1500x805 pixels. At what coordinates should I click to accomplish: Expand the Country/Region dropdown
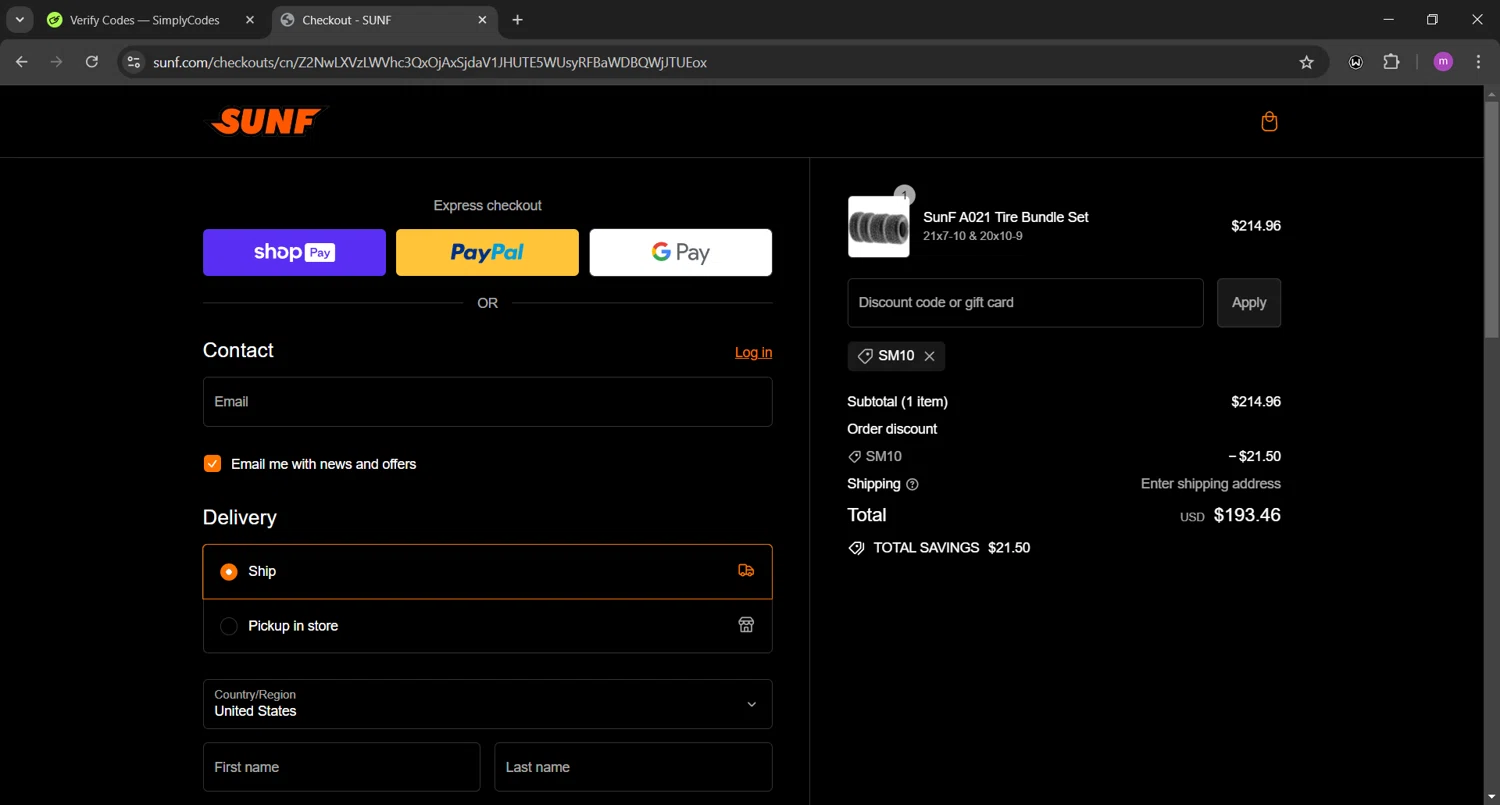pos(488,704)
